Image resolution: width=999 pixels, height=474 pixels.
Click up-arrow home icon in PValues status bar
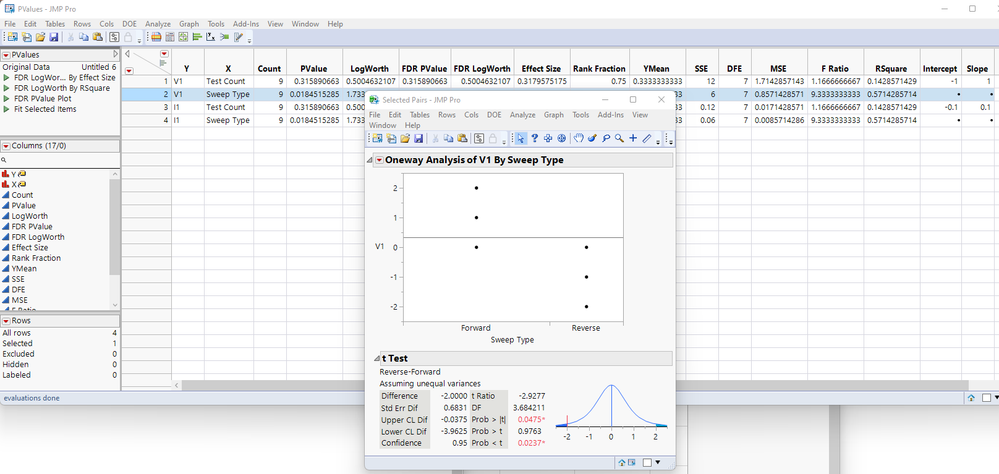pos(970,398)
